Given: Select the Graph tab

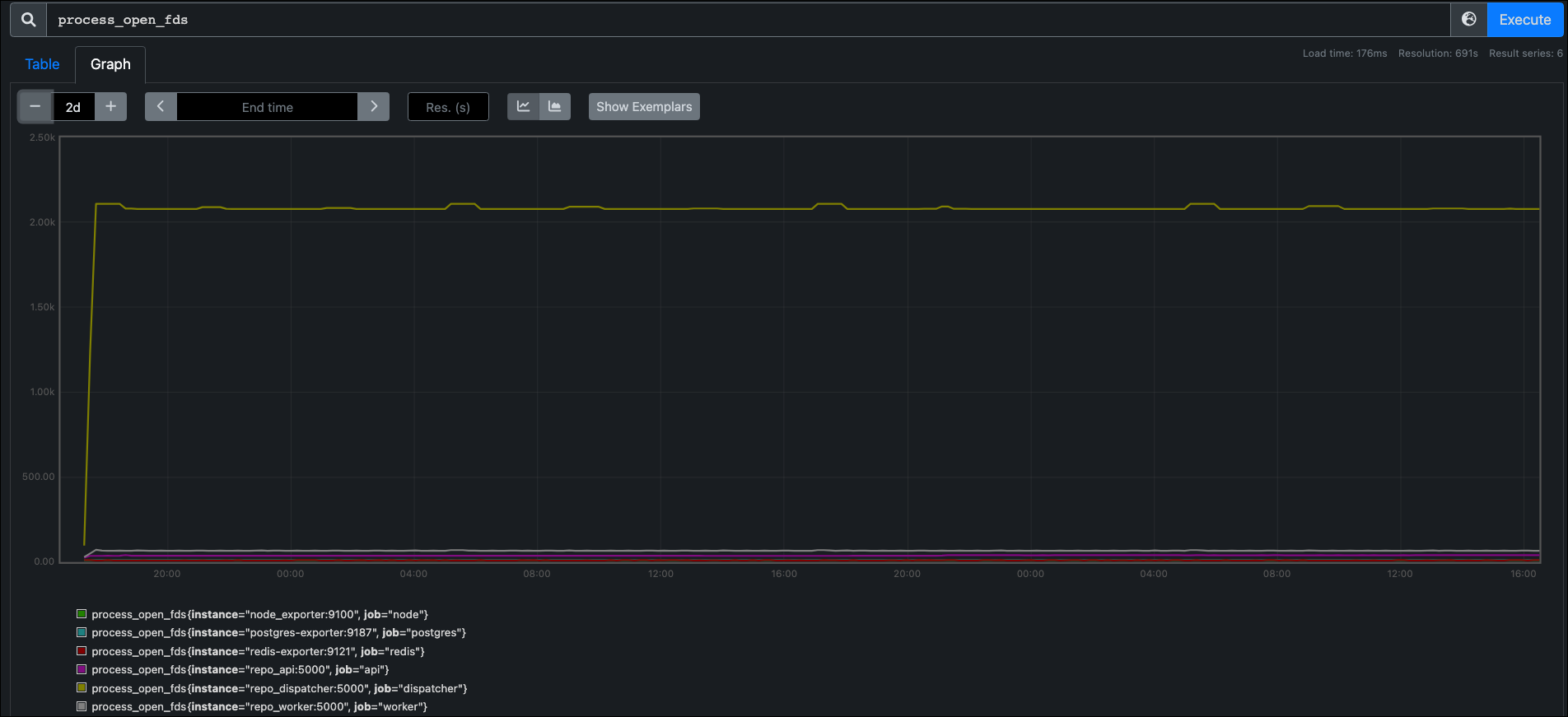Looking at the screenshot, I should tap(110, 64).
